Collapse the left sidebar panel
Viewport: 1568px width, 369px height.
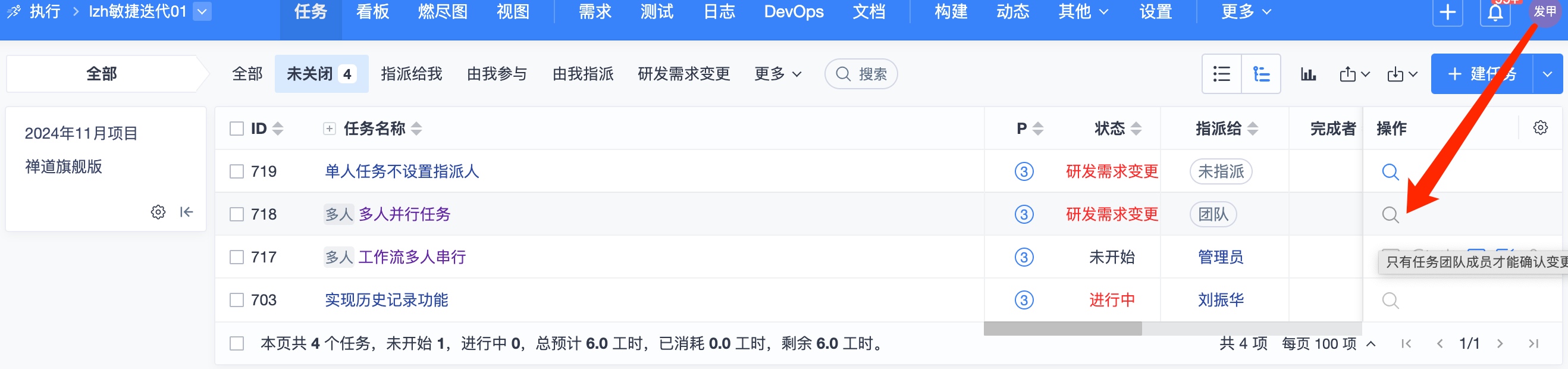pyautogui.click(x=186, y=212)
